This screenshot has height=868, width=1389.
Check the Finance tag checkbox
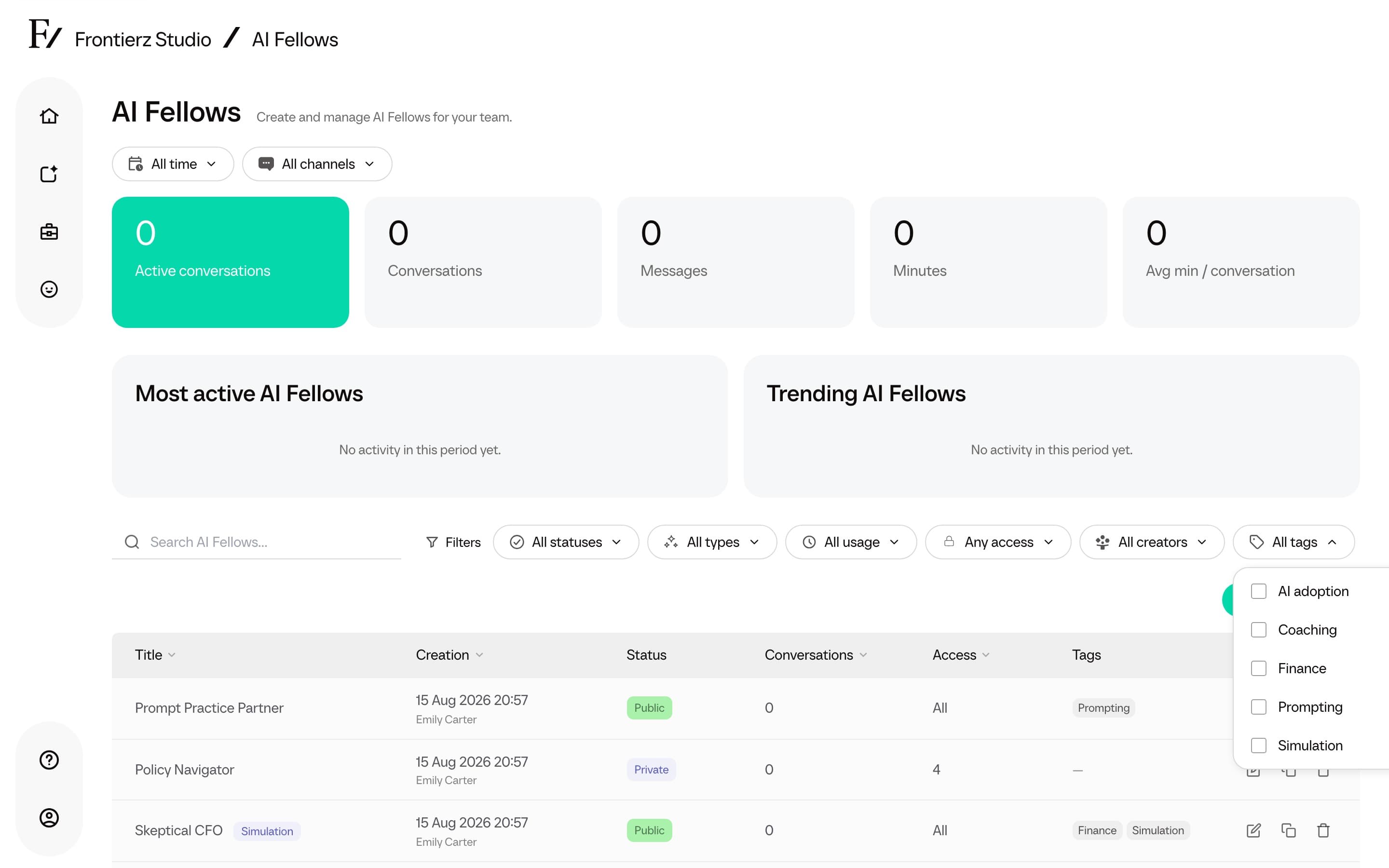point(1259,668)
